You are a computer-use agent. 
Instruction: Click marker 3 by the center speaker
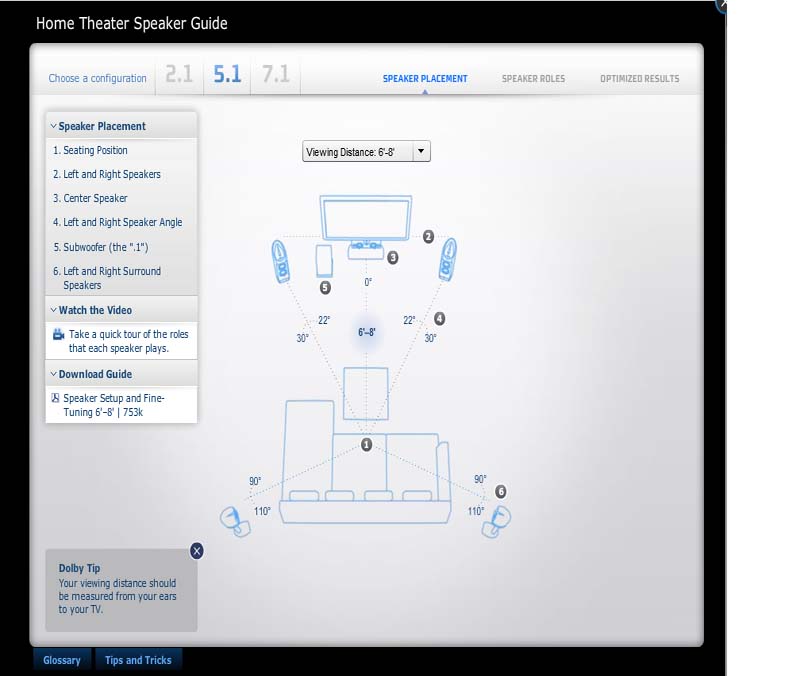point(392,258)
